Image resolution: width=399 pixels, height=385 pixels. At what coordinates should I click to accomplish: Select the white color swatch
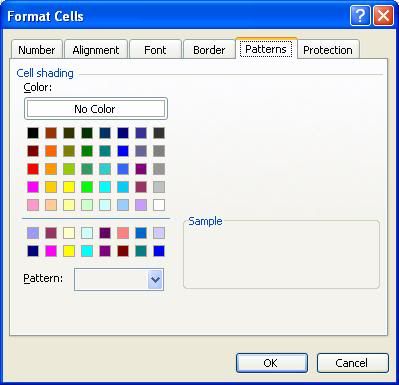click(159, 205)
